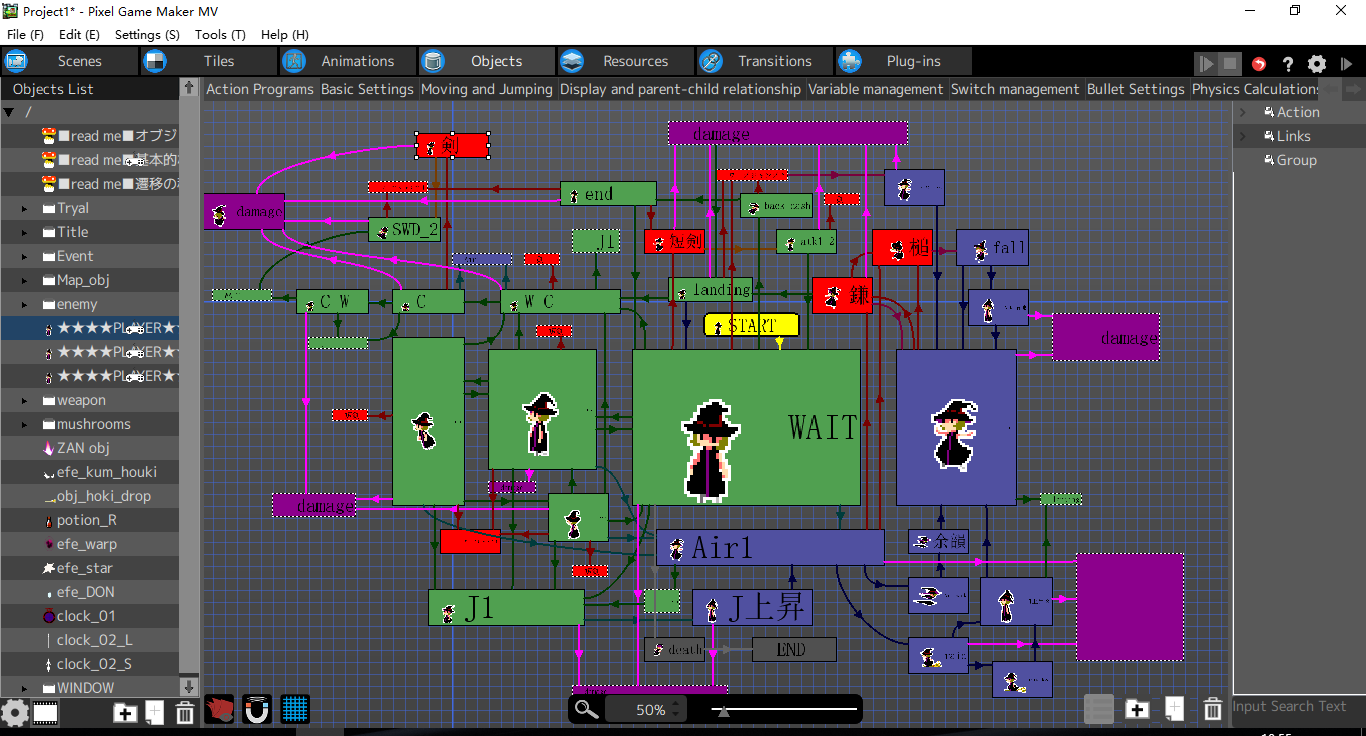1366x736 pixels.
Task: Delete selected object with trash icon
Action: click(x=185, y=712)
